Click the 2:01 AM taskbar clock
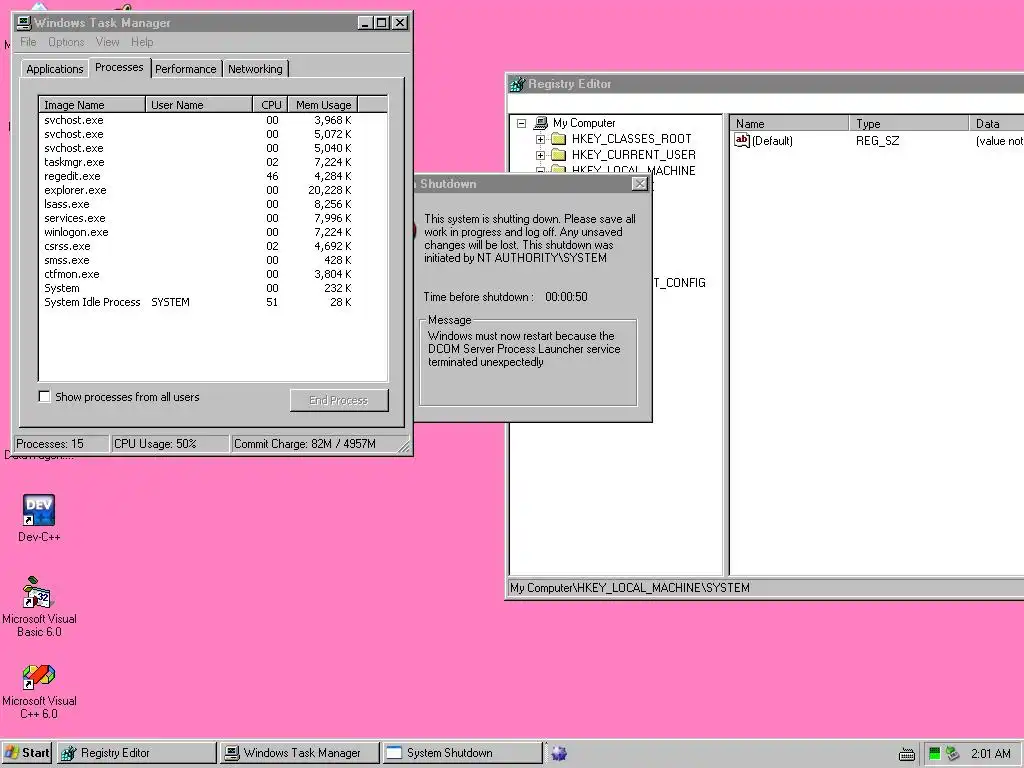This screenshot has height=768, width=1024. [x=991, y=754]
